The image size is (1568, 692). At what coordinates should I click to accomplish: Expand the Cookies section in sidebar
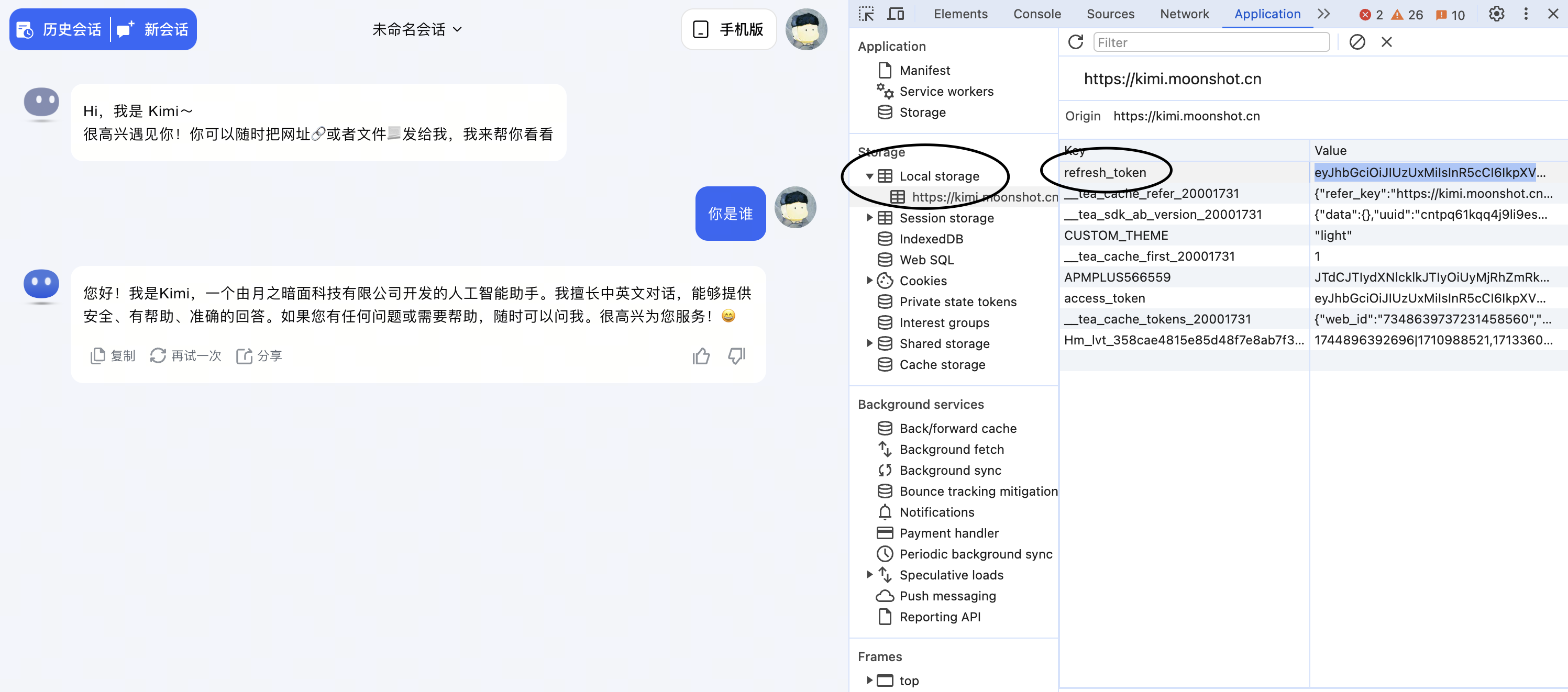[868, 280]
